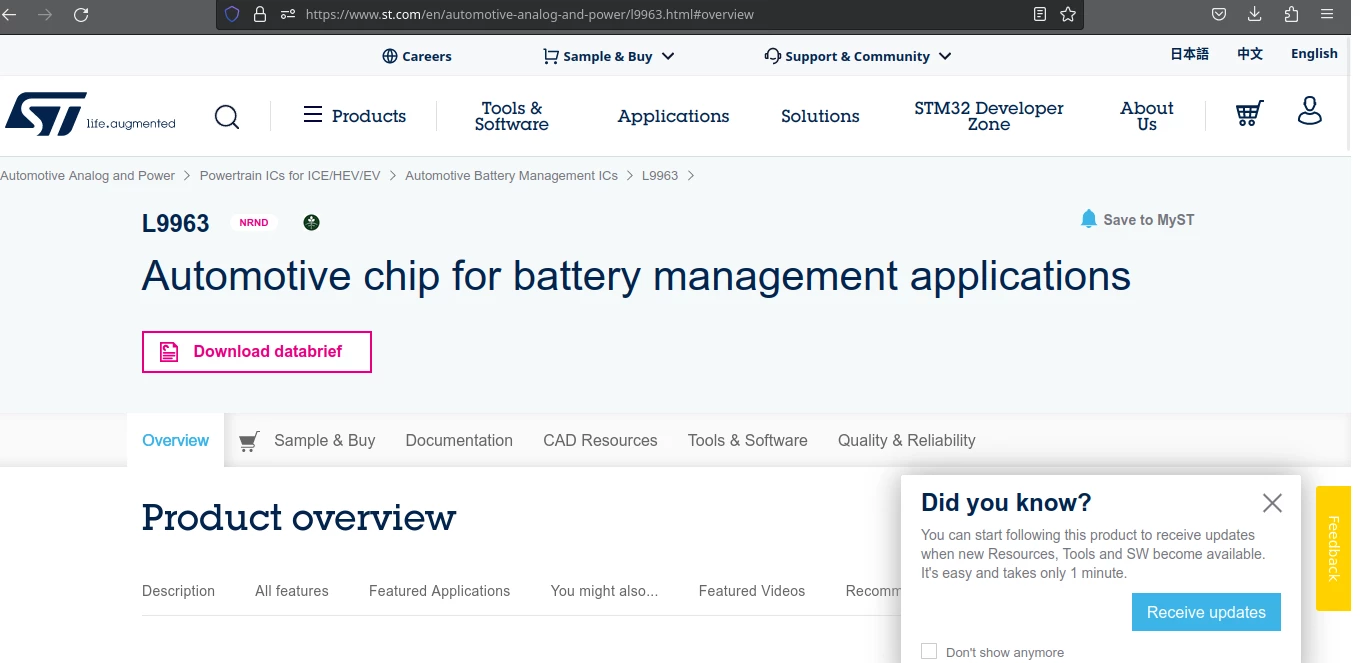Go to Automotive Battery Management ICs breadcrumb
The image size is (1363, 663).
[x=511, y=175]
